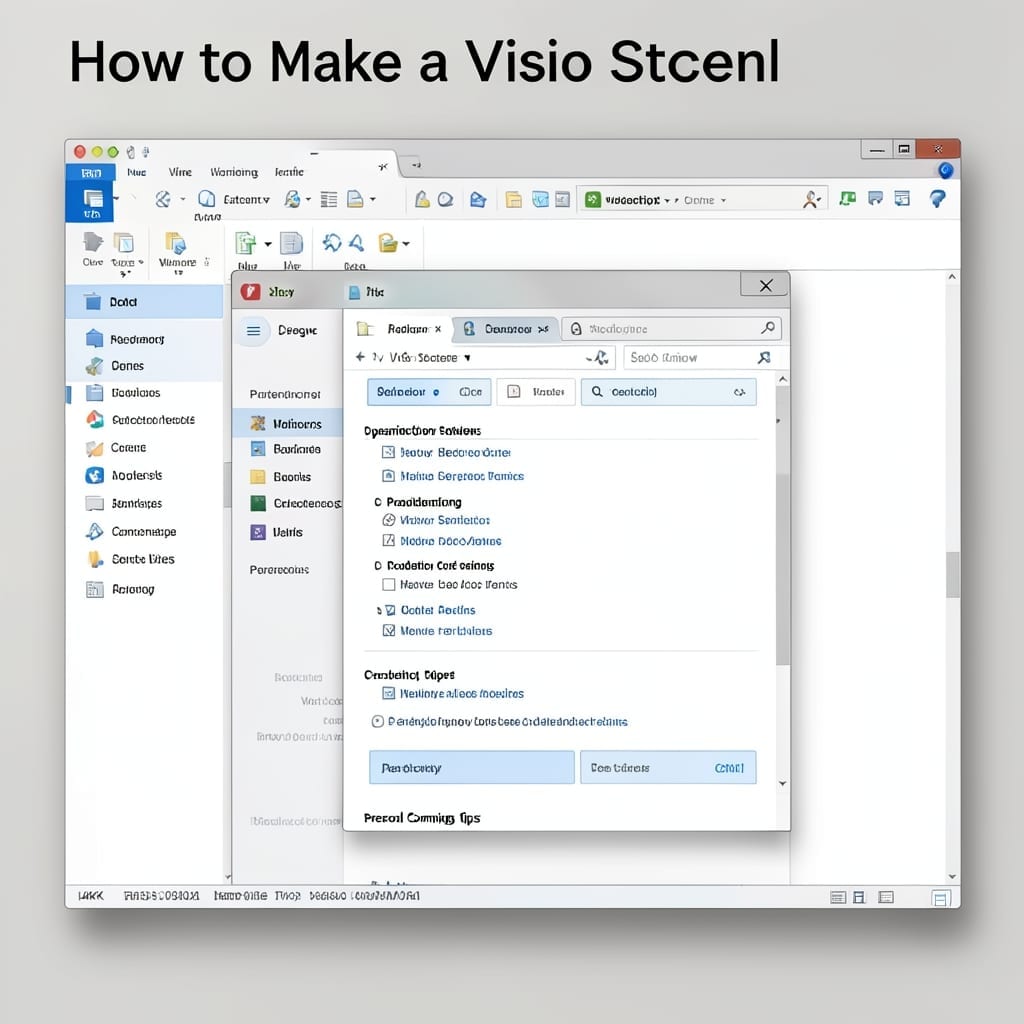The image size is (1024, 1024).
Task: Click the yellow folder icon in top toolbar
Action: point(514,199)
